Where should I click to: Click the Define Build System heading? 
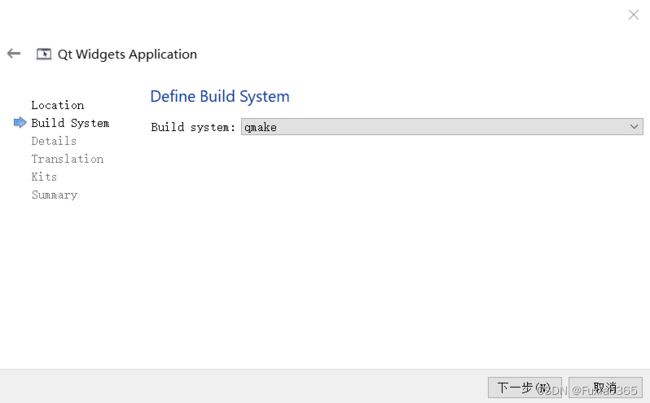(220, 97)
